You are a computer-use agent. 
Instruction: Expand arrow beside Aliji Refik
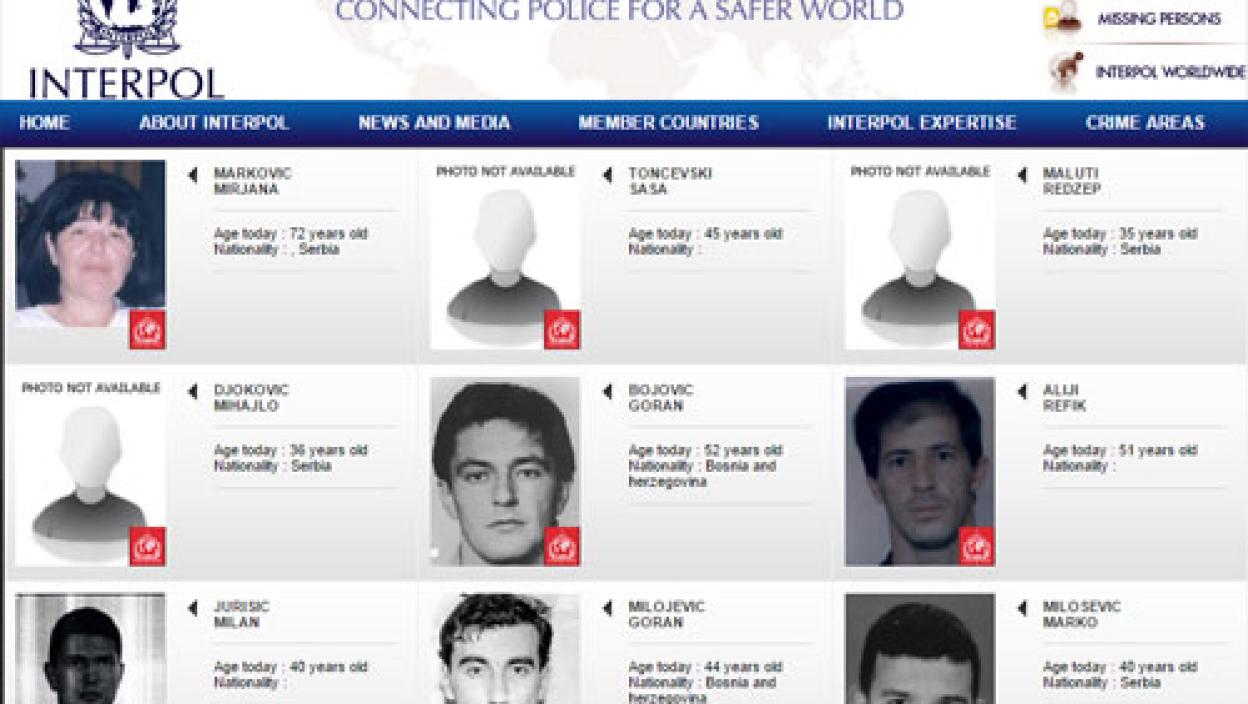tap(1022, 392)
